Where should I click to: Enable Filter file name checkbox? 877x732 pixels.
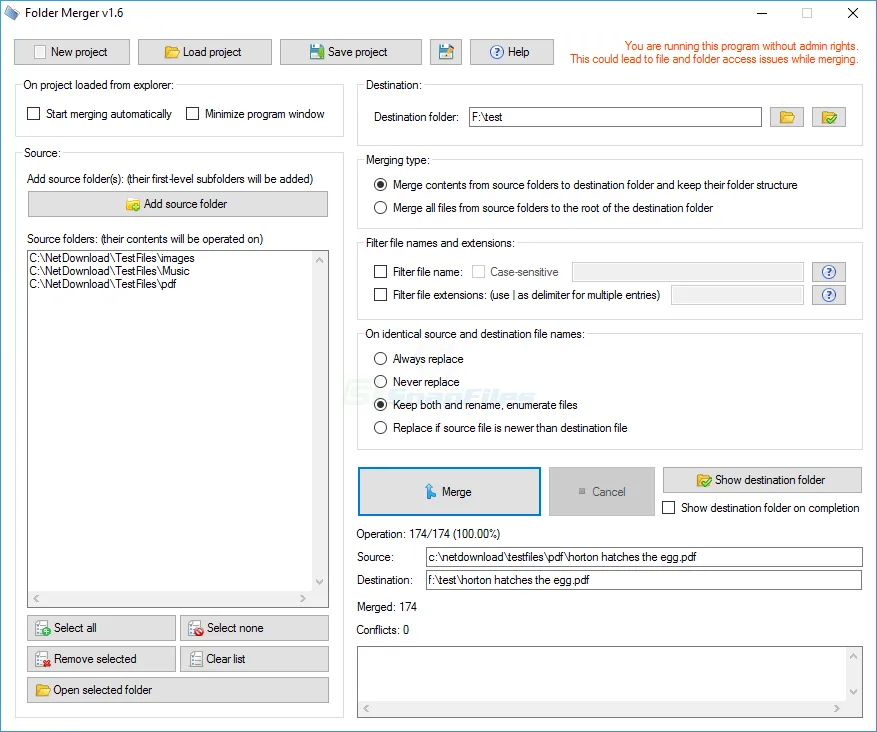(380, 272)
